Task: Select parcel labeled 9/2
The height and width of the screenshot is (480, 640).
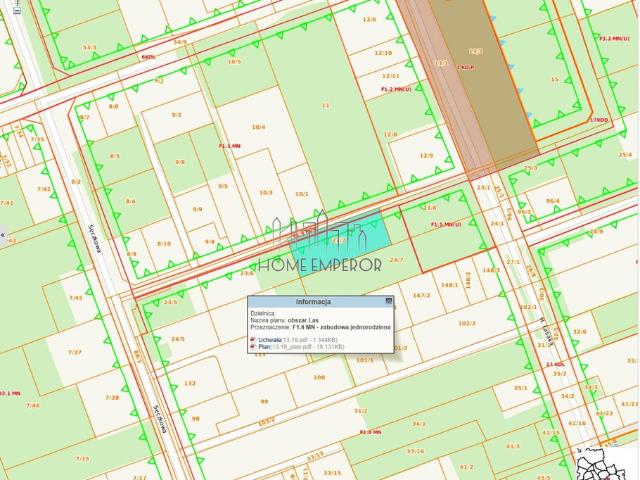Action: click(x=177, y=115)
